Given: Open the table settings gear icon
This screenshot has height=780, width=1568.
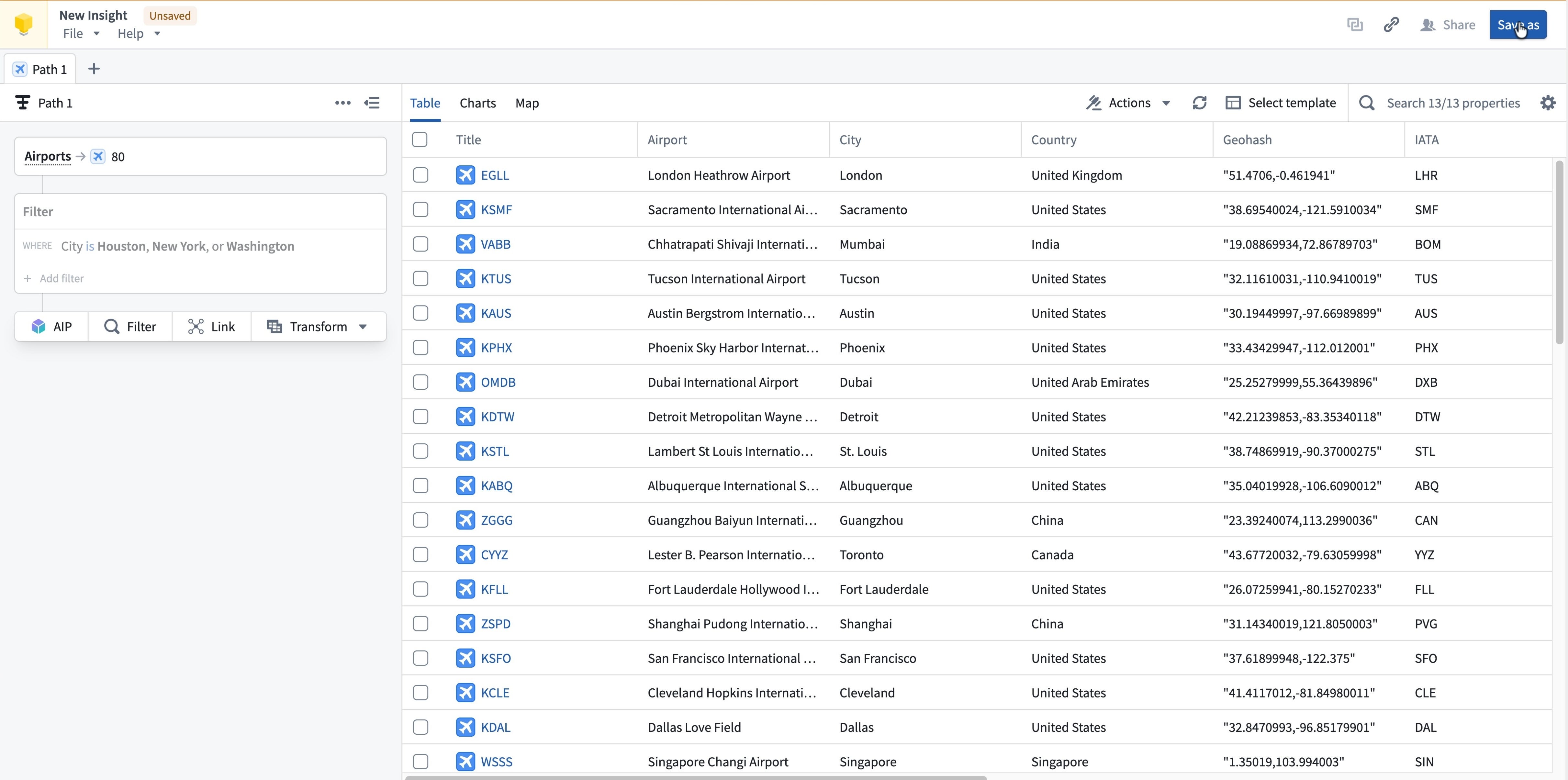Looking at the screenshot, I should click(x=1547, y=103).
